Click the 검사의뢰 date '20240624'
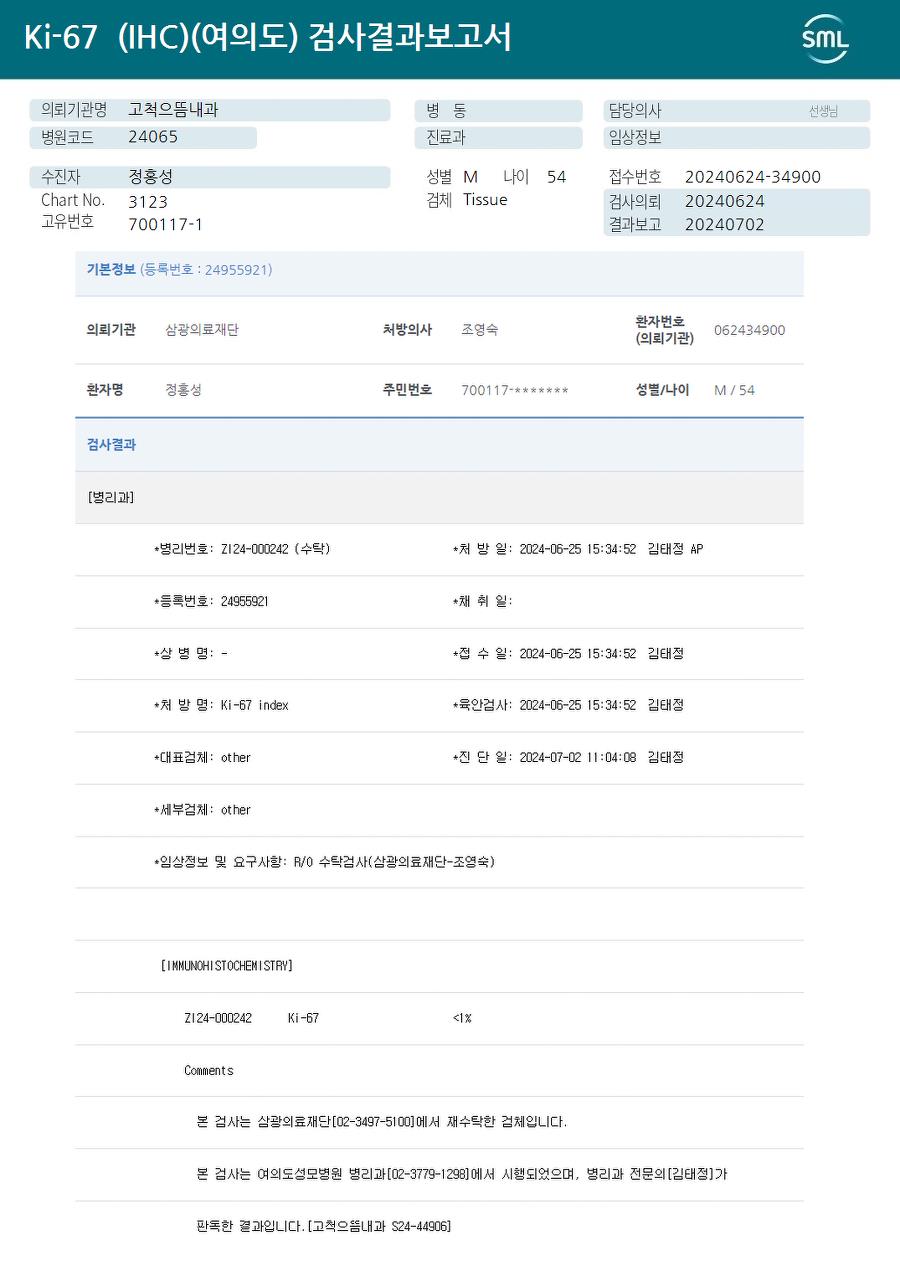The width and height of the screenshot is (900, 1271). (x=724, y=201)
